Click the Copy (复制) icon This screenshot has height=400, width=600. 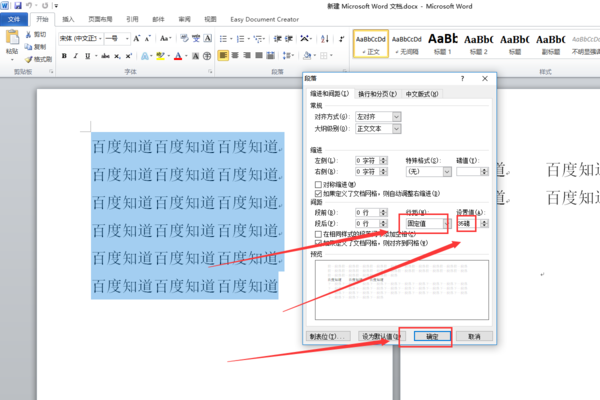point(29,47)
